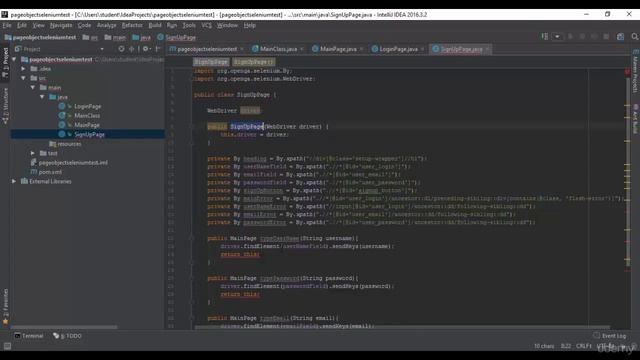Open the Navigate menu
Image resolution: width=640 pixels, height=360 pixels.
[61, 25]
